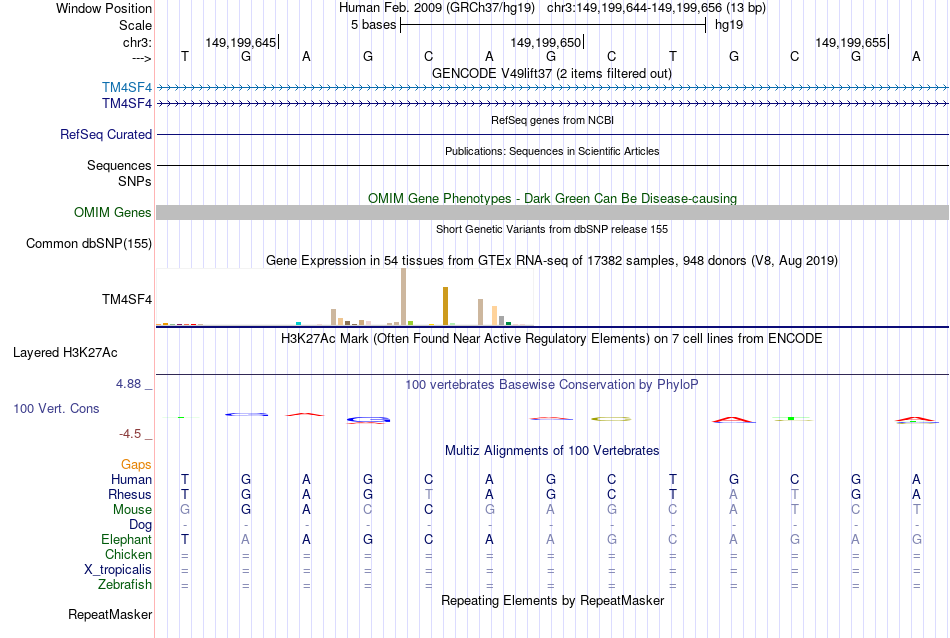Click the GTEx Gene Expression track title

pos(552,261)
